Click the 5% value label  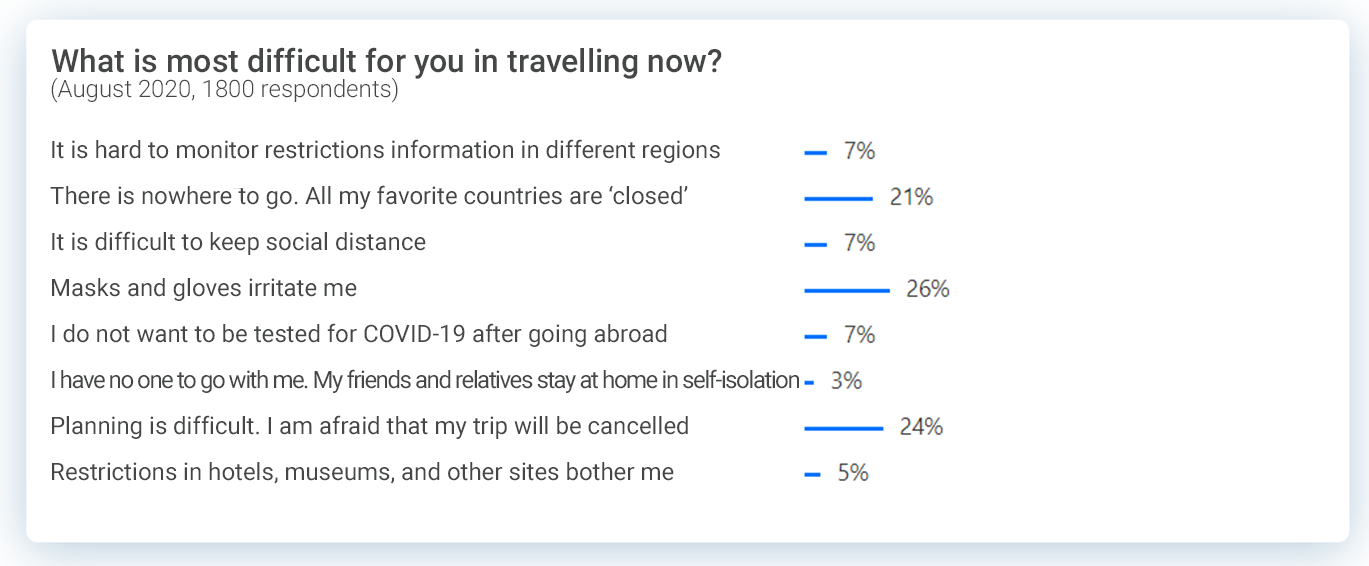pos(853,474)
